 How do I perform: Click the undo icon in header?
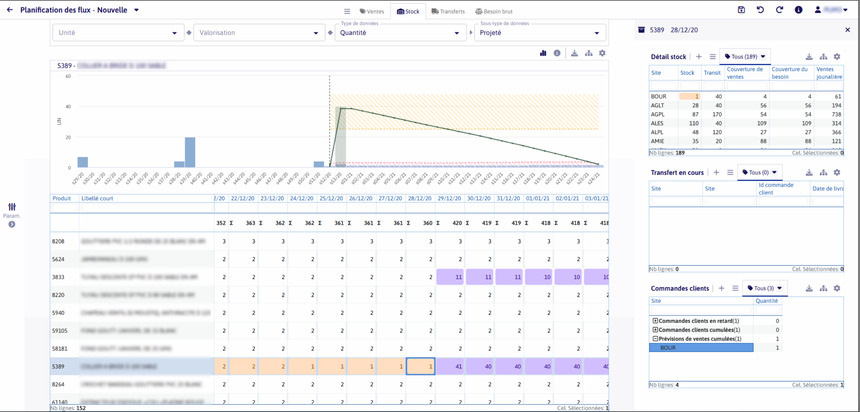click(760, 10)
